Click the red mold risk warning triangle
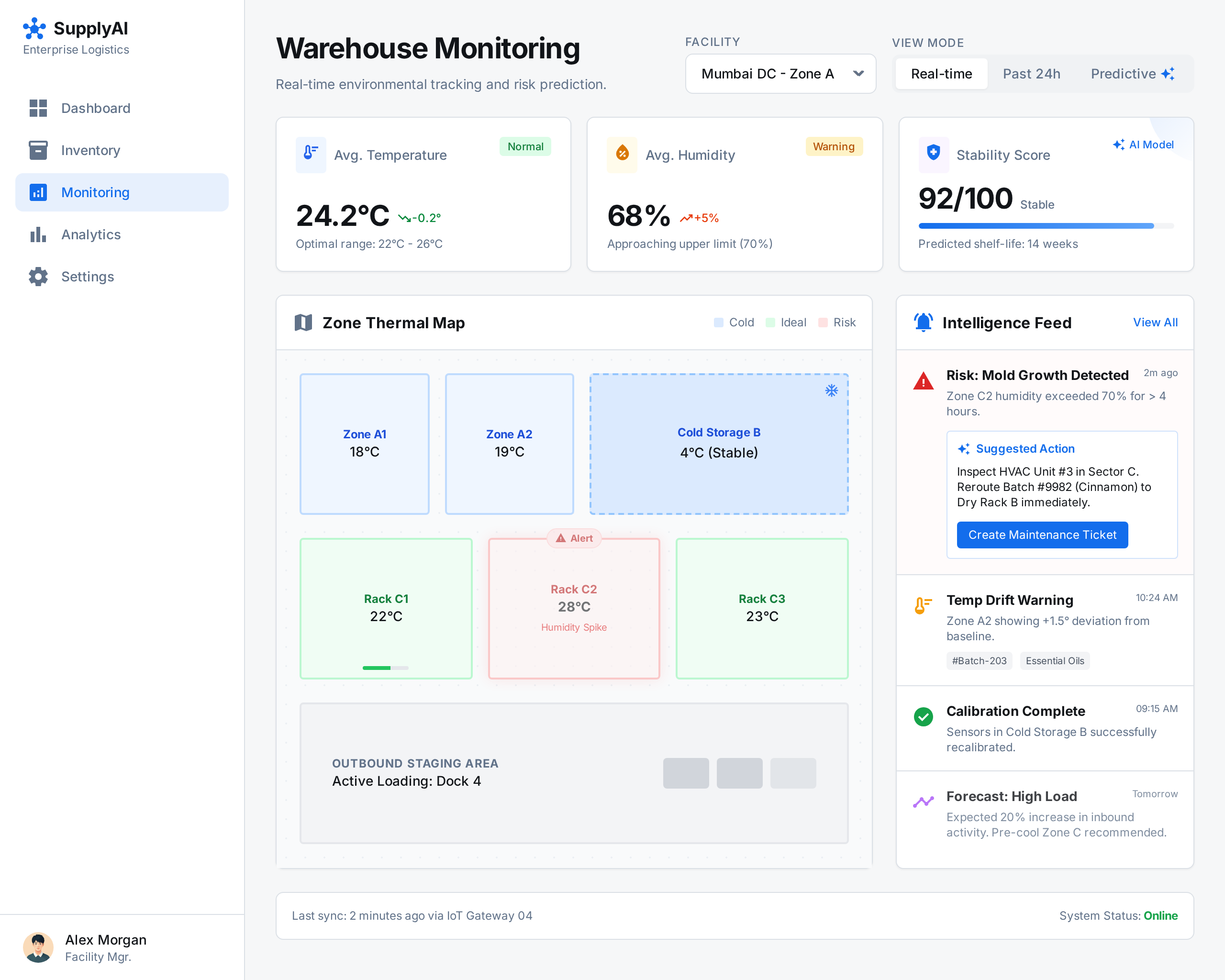Viewport: 1225px width, 980px height. click(923, 381)
